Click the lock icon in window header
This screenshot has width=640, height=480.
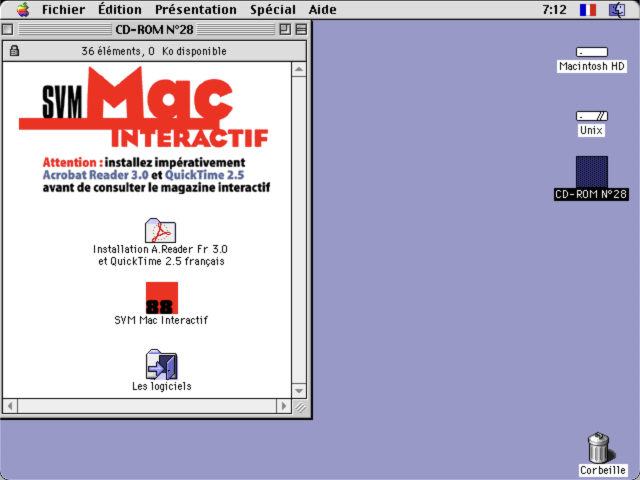(x=14, y=51)
